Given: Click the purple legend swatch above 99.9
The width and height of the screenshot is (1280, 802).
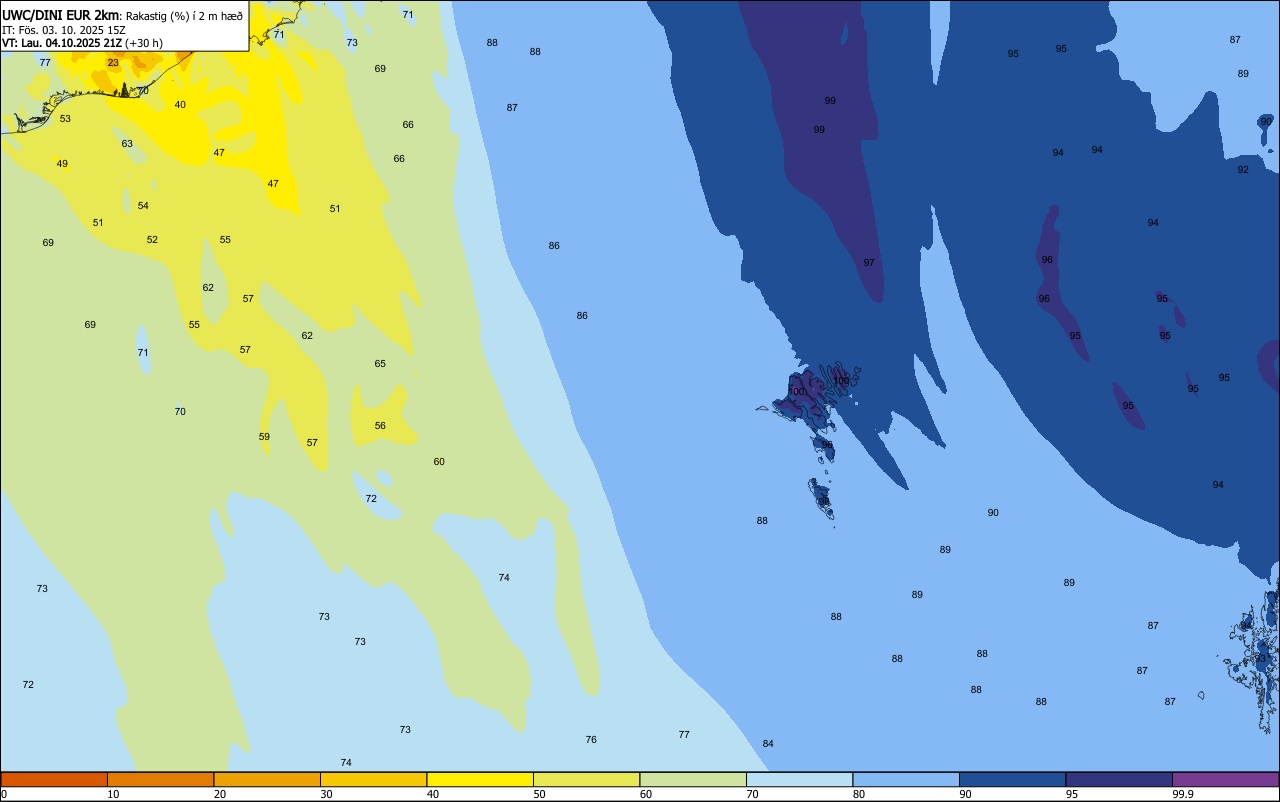Looking at the screenshot, I should click(1225, 779).
